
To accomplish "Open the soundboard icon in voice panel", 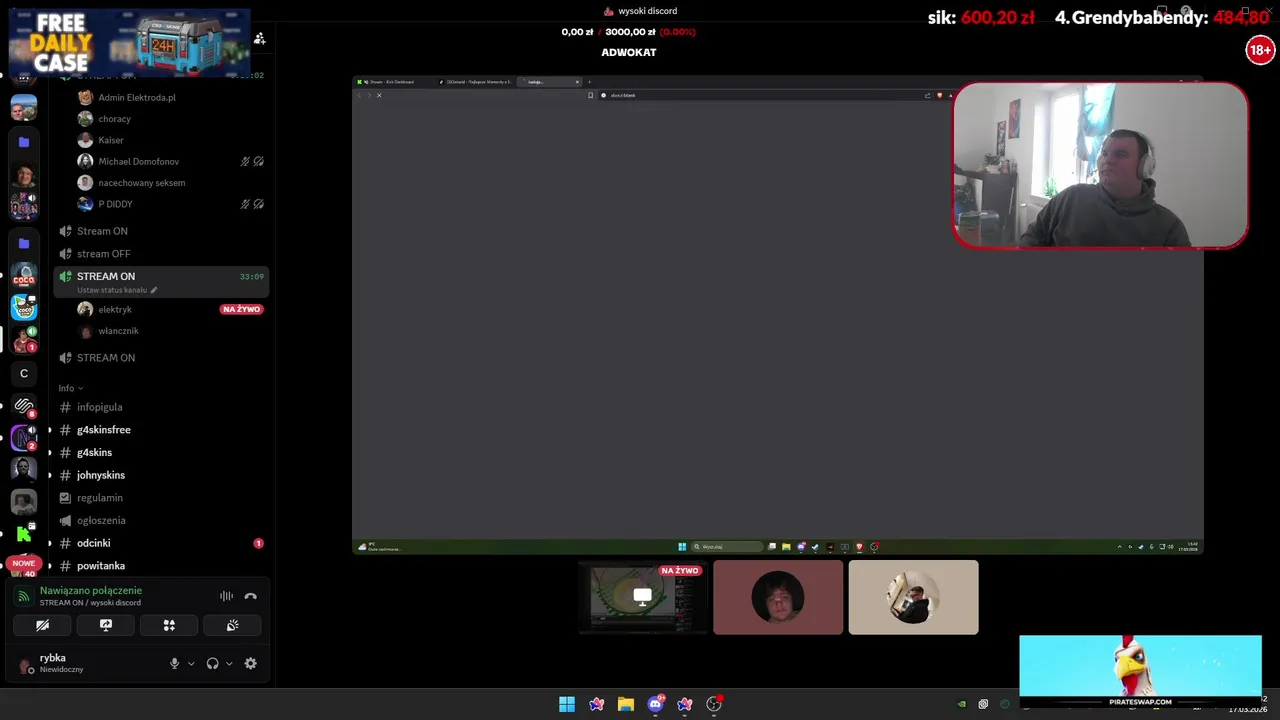I will tap(232, 625).
